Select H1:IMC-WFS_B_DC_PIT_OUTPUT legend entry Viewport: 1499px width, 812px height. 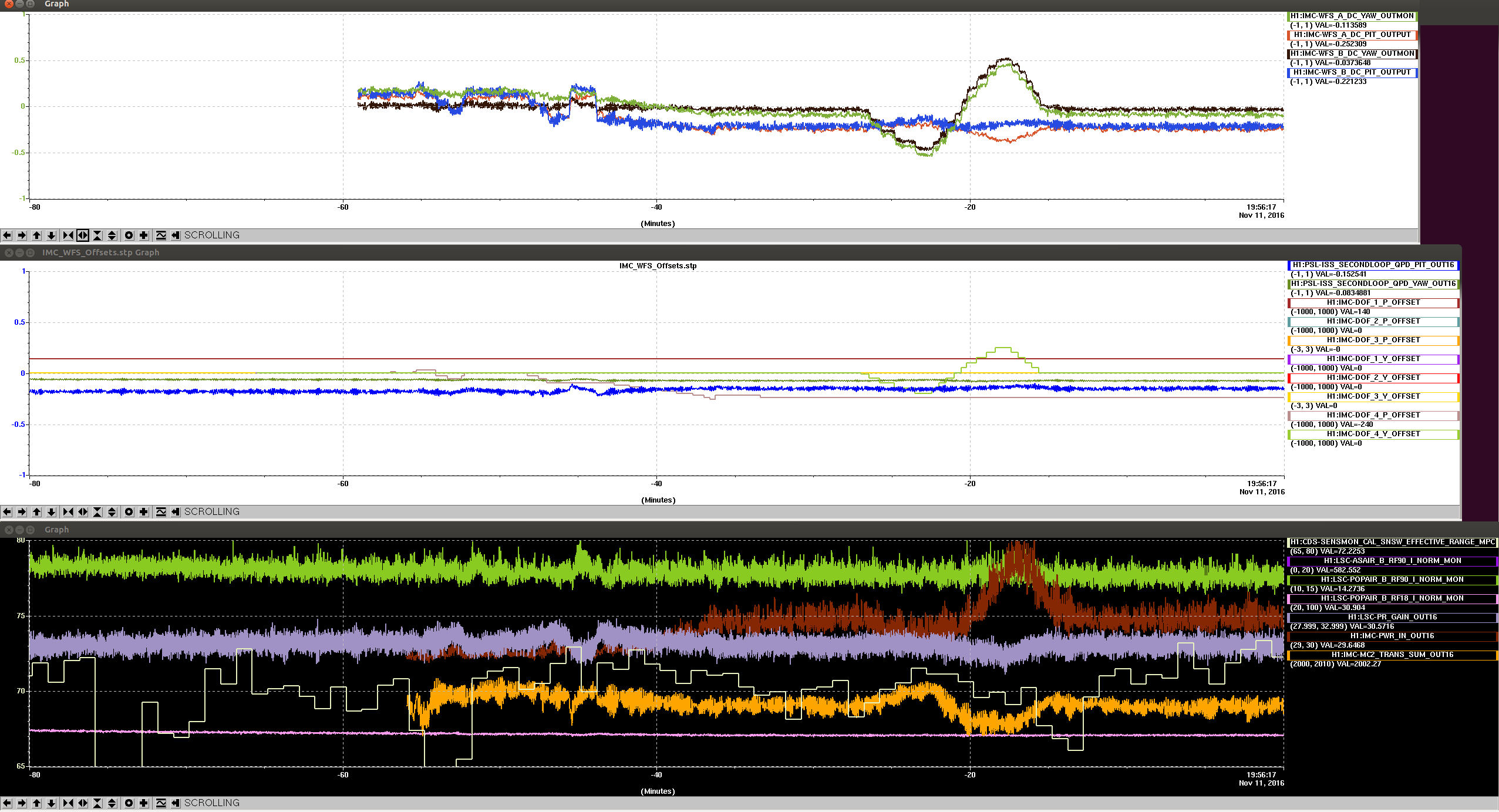coord(1352,73)
